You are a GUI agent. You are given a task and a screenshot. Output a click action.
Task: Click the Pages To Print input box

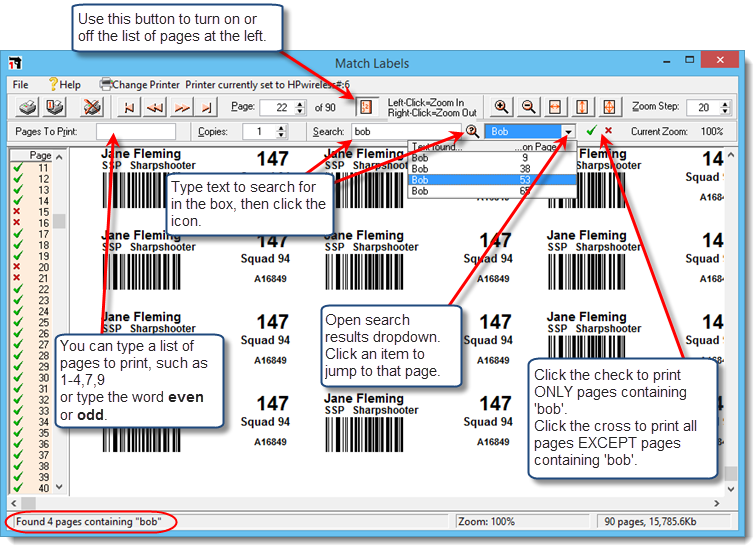136,131
